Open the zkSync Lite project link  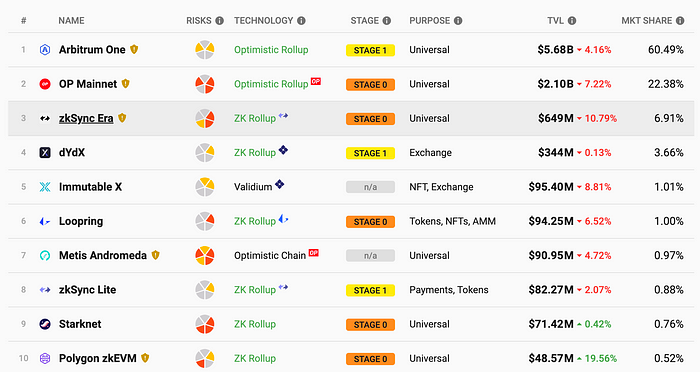pos(88,290)
